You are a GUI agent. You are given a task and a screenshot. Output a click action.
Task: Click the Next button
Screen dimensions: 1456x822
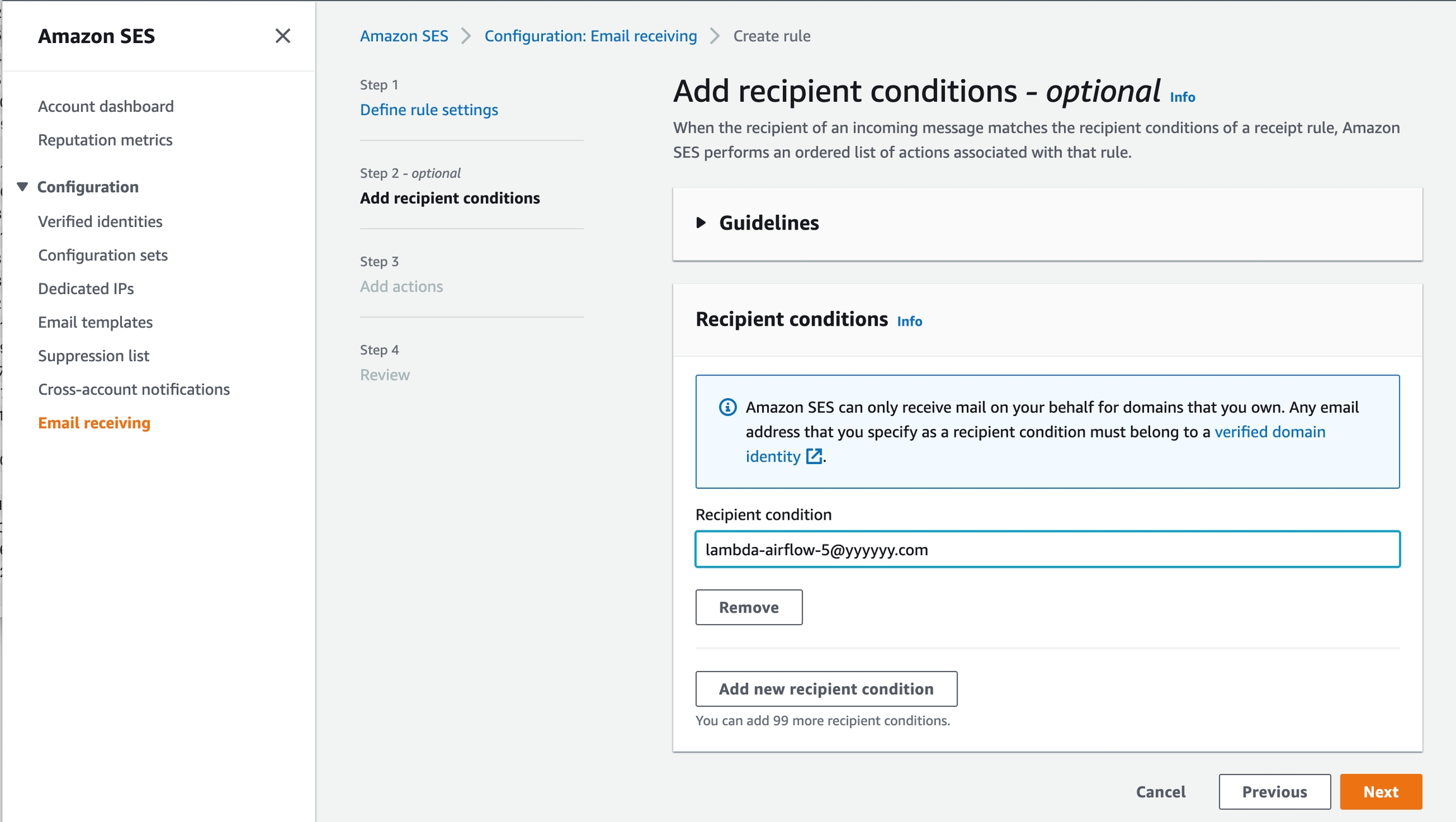tap(1380, 792)
